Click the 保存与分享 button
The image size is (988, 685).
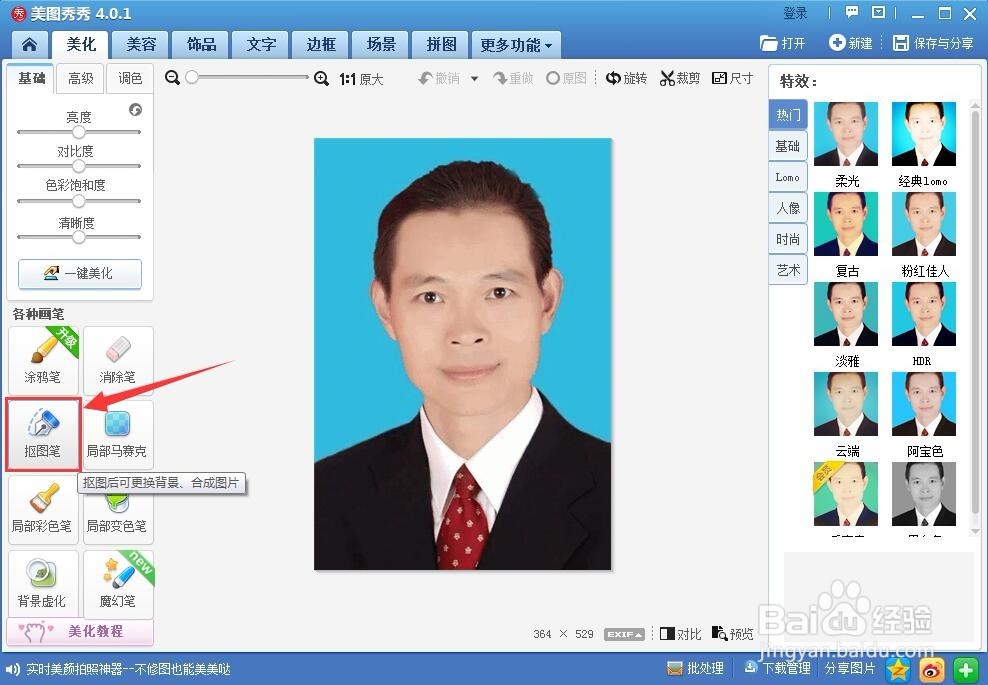click(x=932, y=44)
